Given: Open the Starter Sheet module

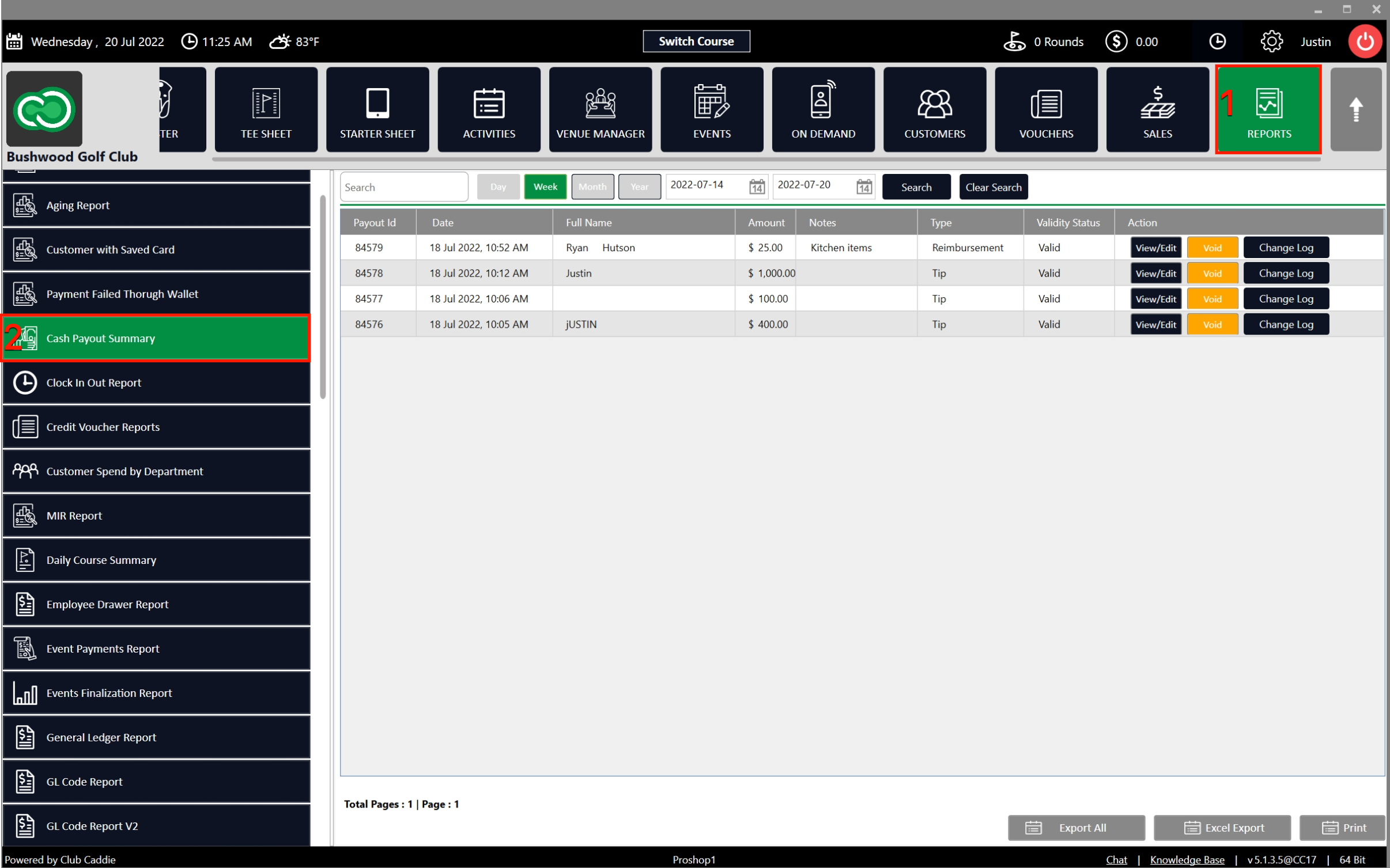Looking at the screenshot, I should point(377,109).
